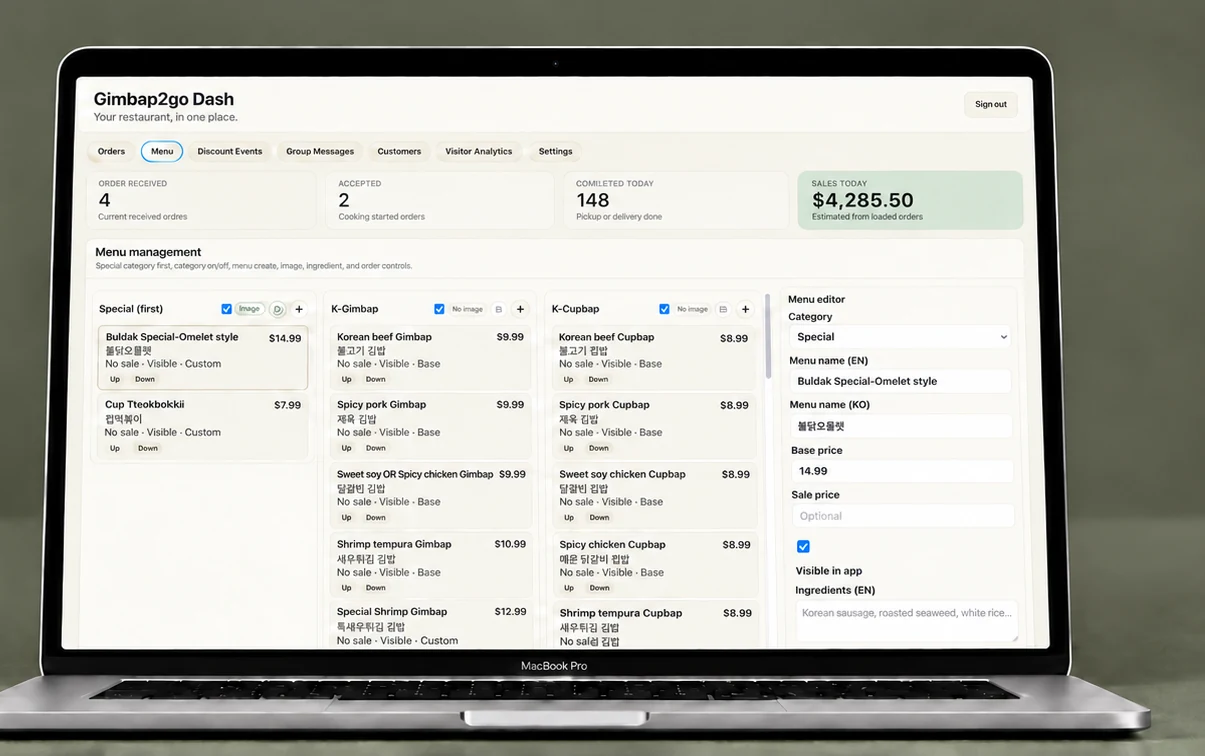This screenshot has width=1205, height=756.
Task: Move Spicy chicken Cupbap down
Action: pyautogui.click(x=599, y=588)
